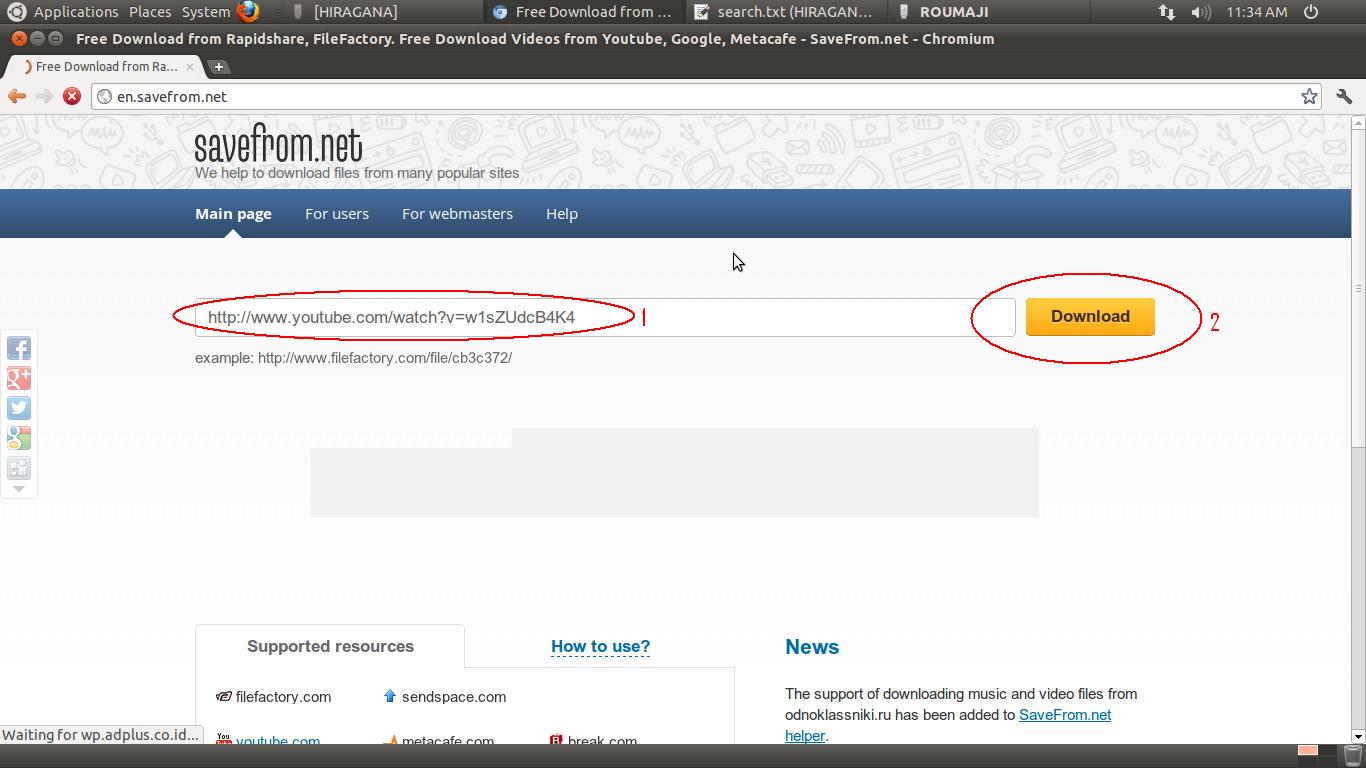Share on Twitter sidebar icon
Viewport: 1366px width, 768px height.
coord(18,408)
